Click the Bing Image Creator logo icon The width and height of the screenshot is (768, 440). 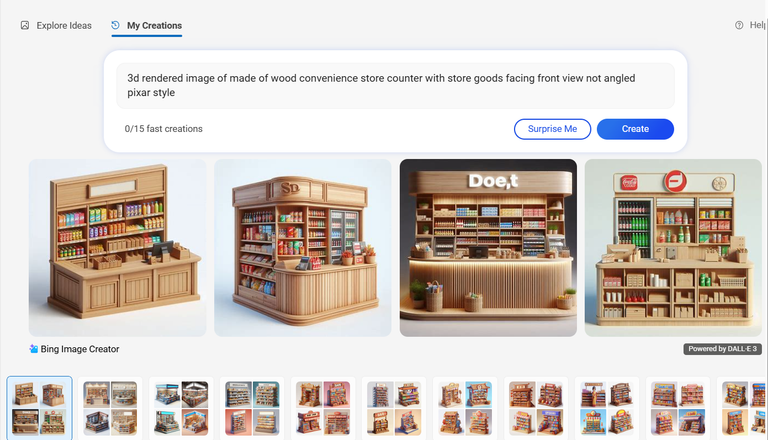tap(33, 349)
